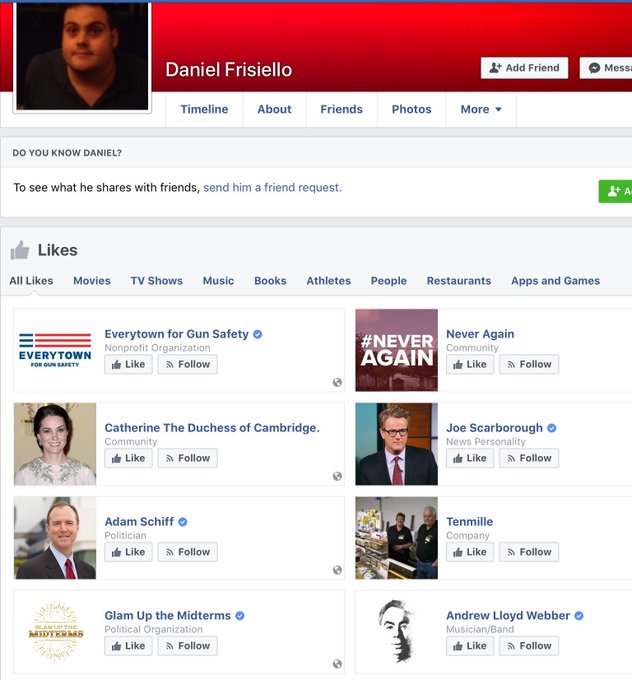Open the Daniel Frisiello profile picture
Viewport: 632px width, 680px height.
click(82, 56)
